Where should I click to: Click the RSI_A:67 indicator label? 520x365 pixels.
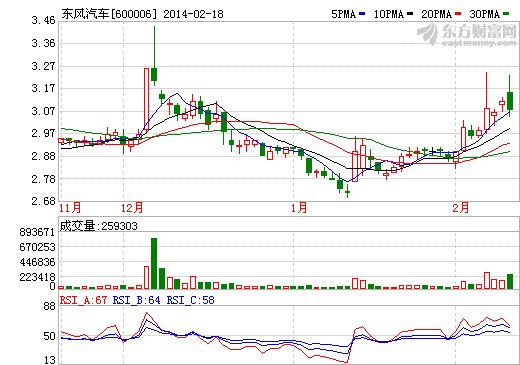pyautogui.click(x=83, y=300)
